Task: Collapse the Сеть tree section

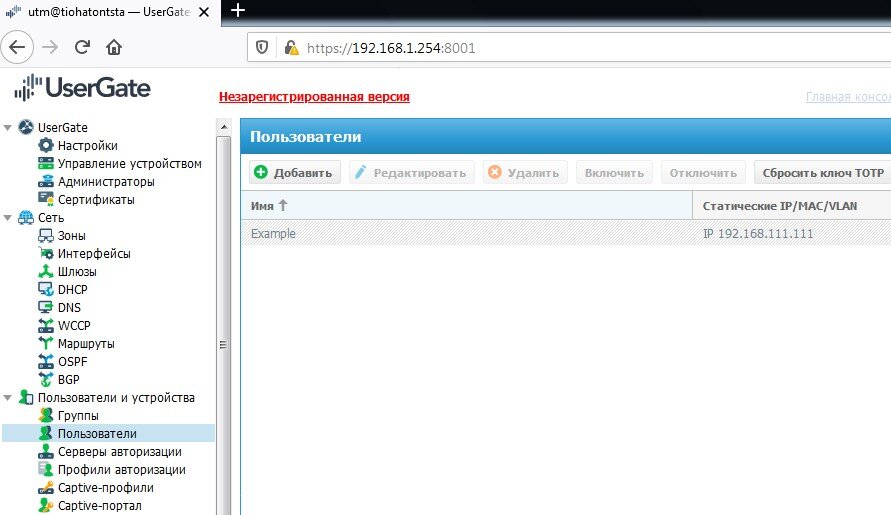Action: [8, 218]
